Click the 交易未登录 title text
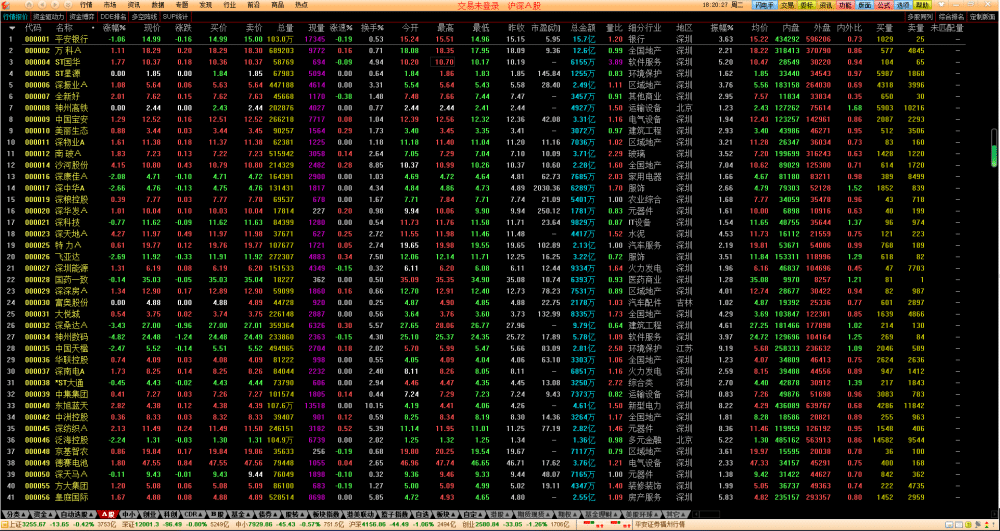Viewport: 1000px width, 531px height. pyautogui.click(x=480, y=4)
